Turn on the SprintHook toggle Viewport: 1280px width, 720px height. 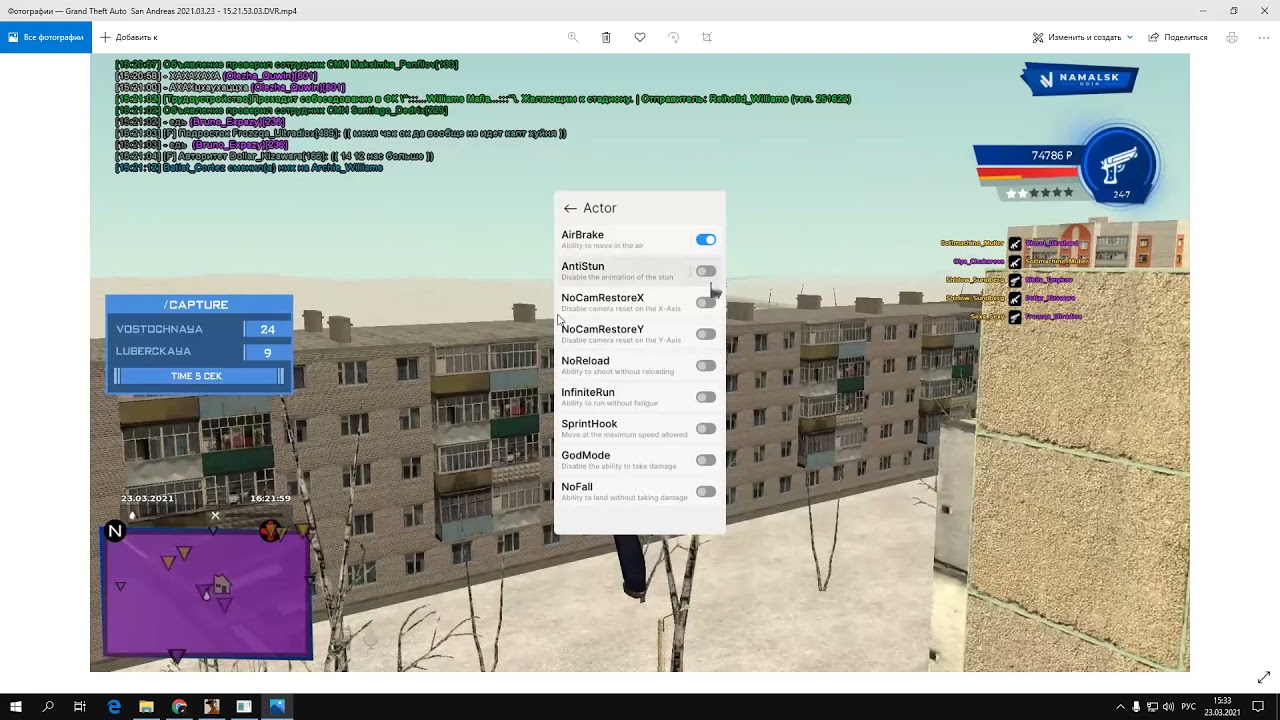point(706,429)
